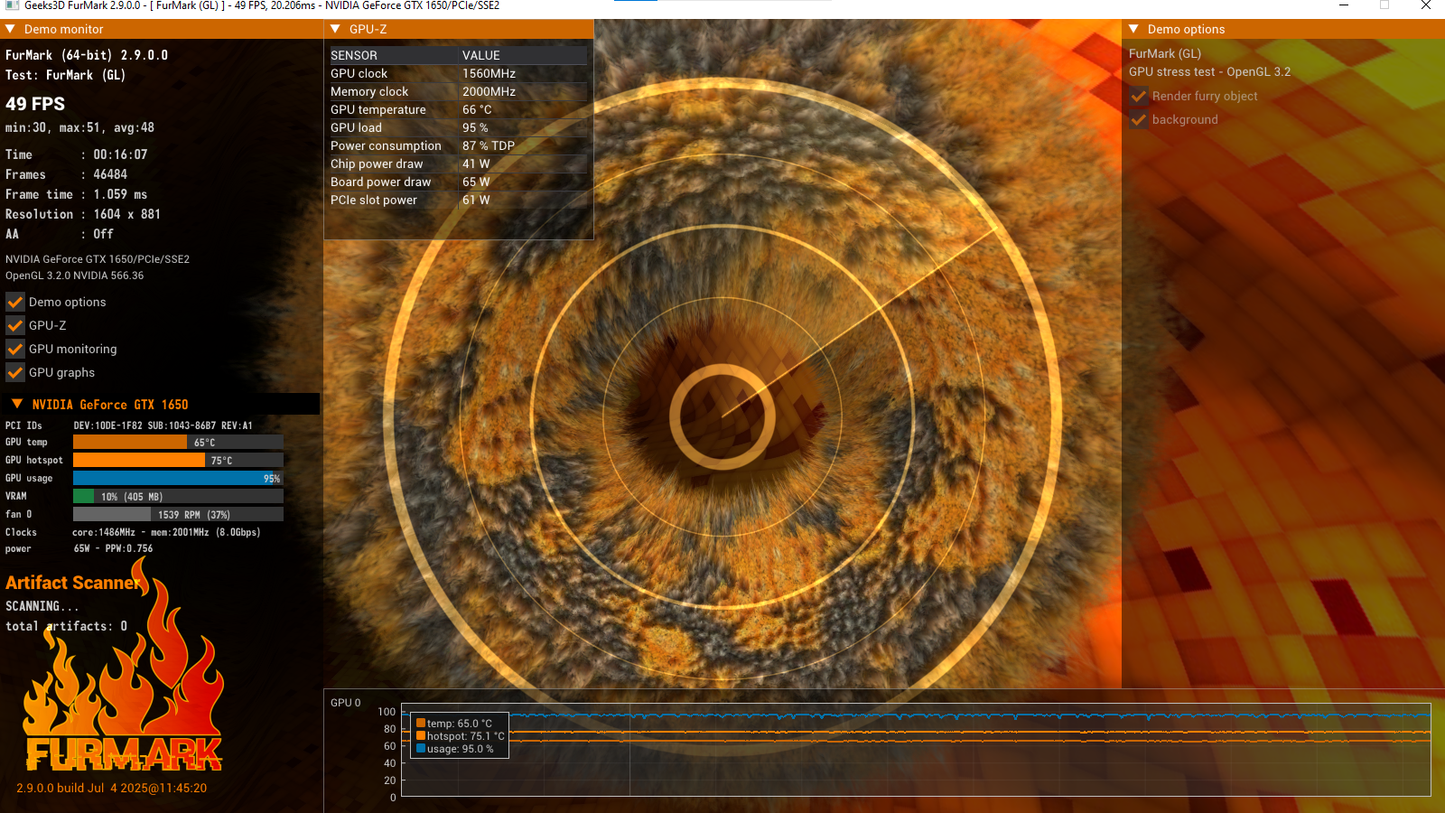Collapse the Demo monitor panel triangle
1445x813 pixels.
[11, 30]
